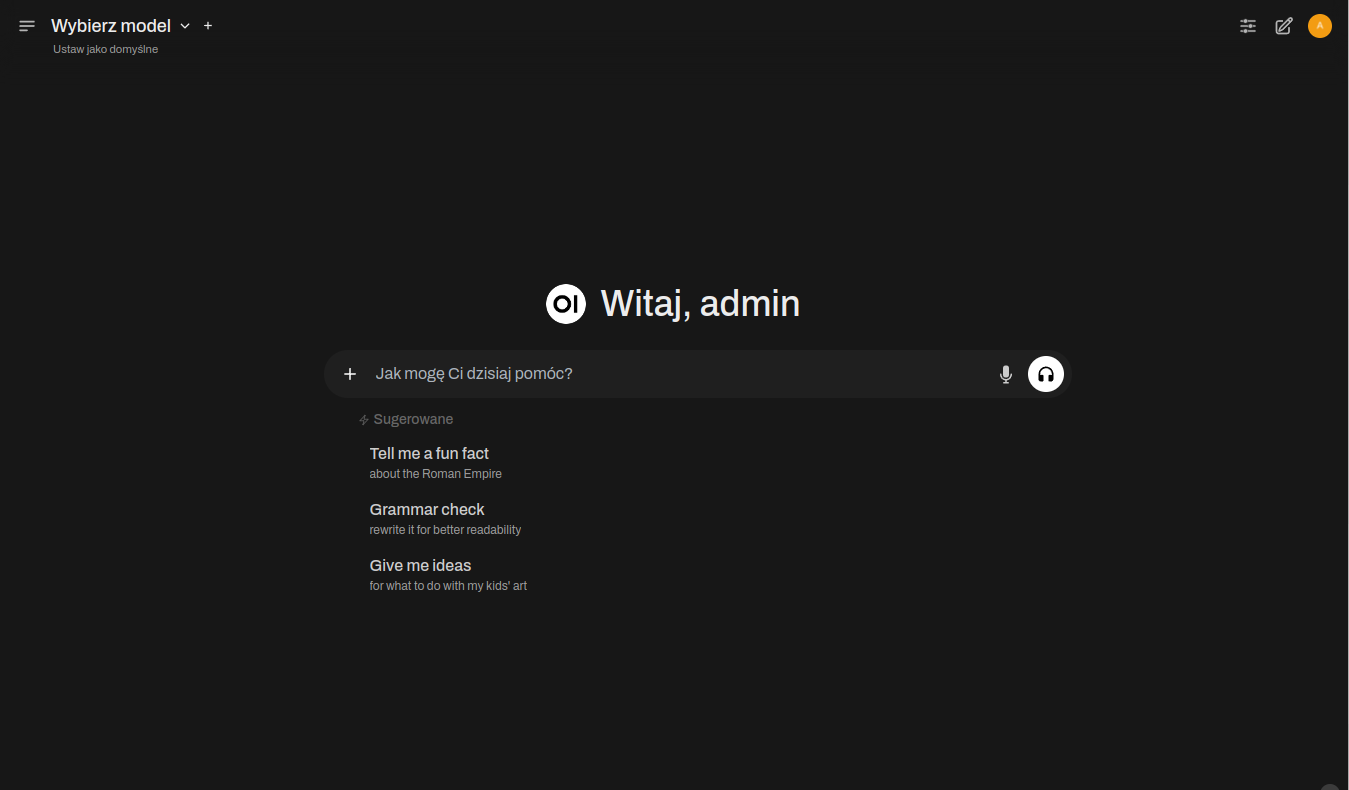The height and width of the screenshot is (790, 1349).
Task: Open the chat controls sliders icon
Action: coord(1248,26)
